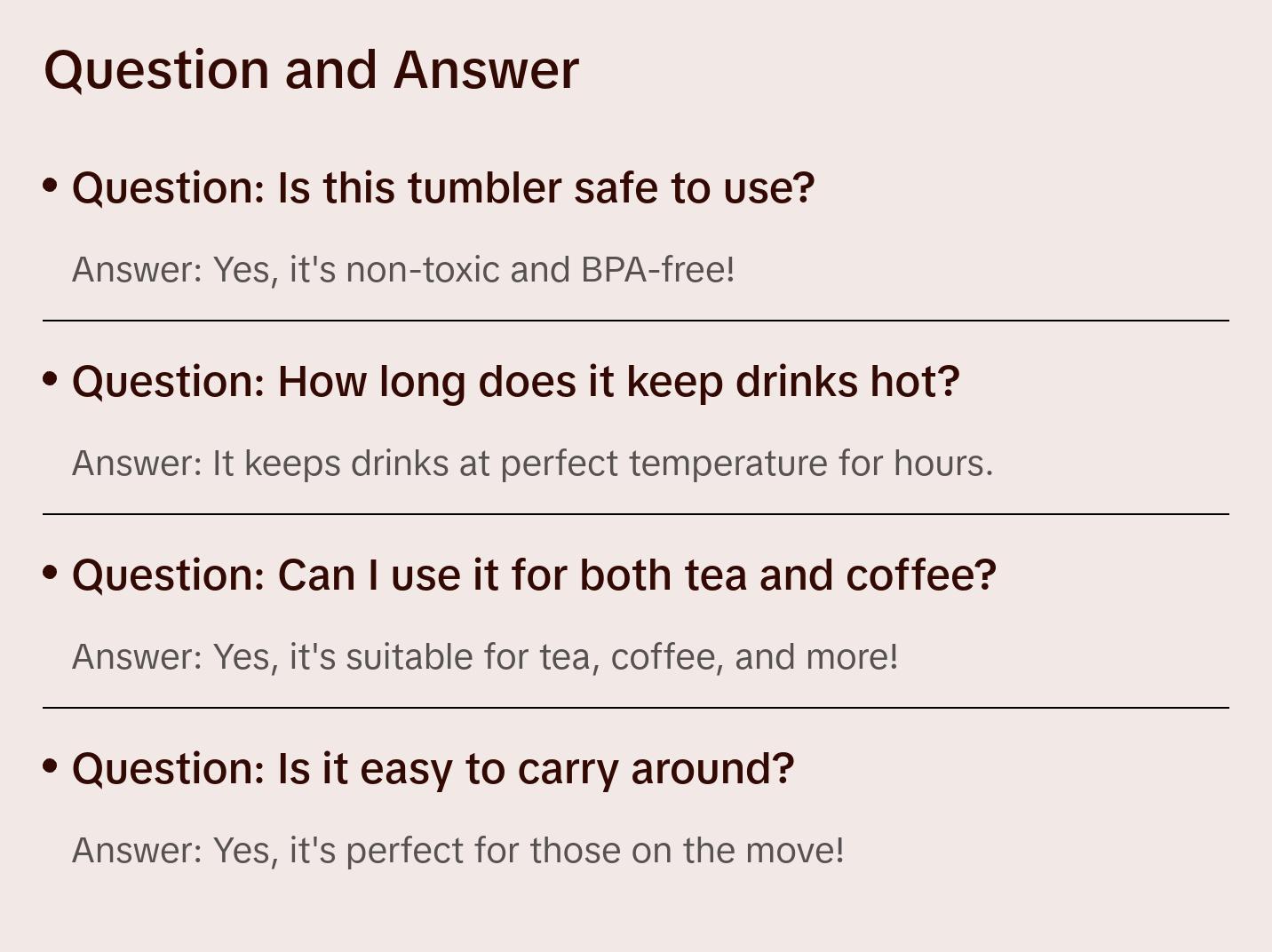Select the question about tumbler safety
The width and height of the screenshot is (1272, 952).
[x=442, y=188]
